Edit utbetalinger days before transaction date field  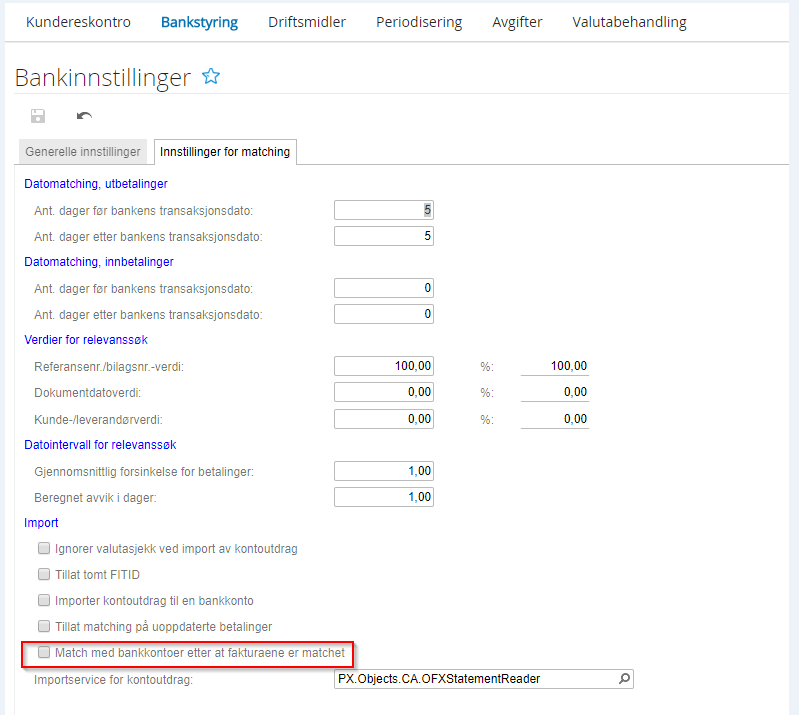[384, 210]
